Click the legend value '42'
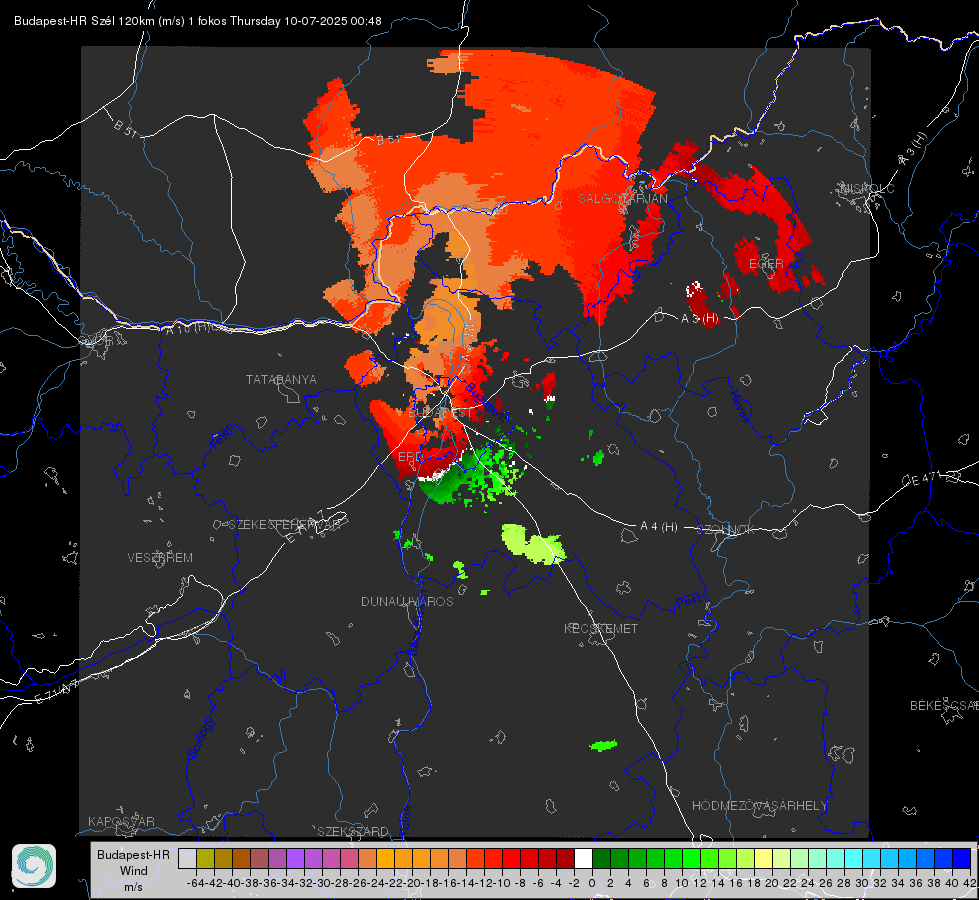This screenshot has width=979, height=900. point(969,883)
